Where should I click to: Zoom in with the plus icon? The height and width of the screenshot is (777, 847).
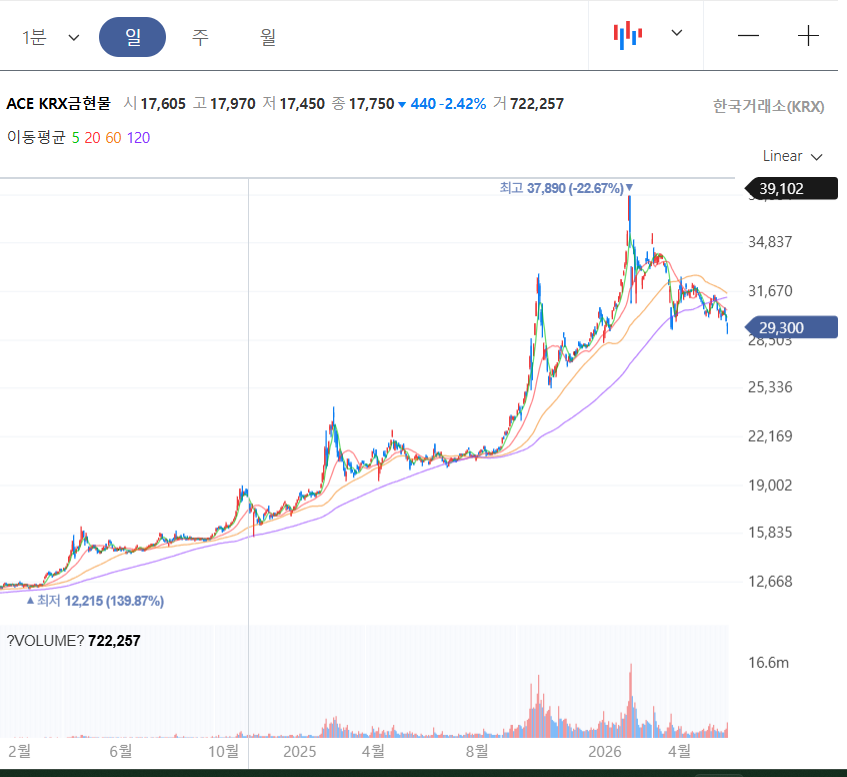(x=808, y=36)
